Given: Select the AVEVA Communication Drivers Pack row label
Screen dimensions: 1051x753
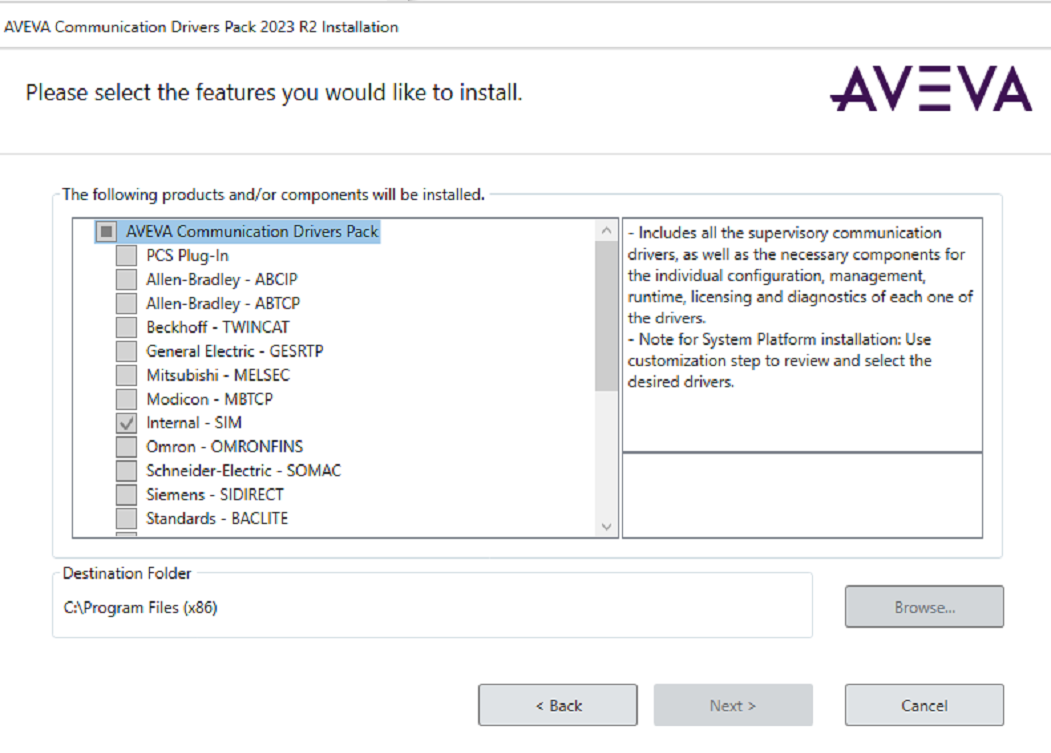Looking at the screenshot, I should (x=252, y=231).
